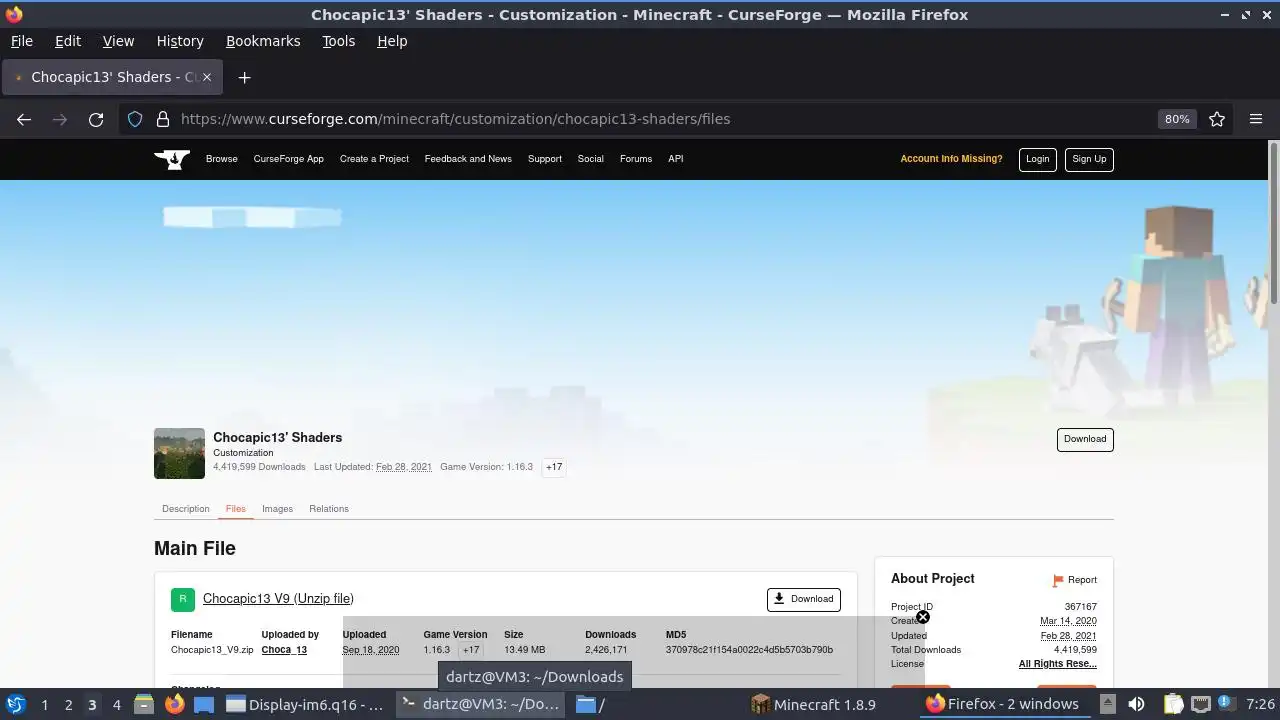Switch to the Files tab
Screen dimensions: 1280x720
click(x=236, y=509)
